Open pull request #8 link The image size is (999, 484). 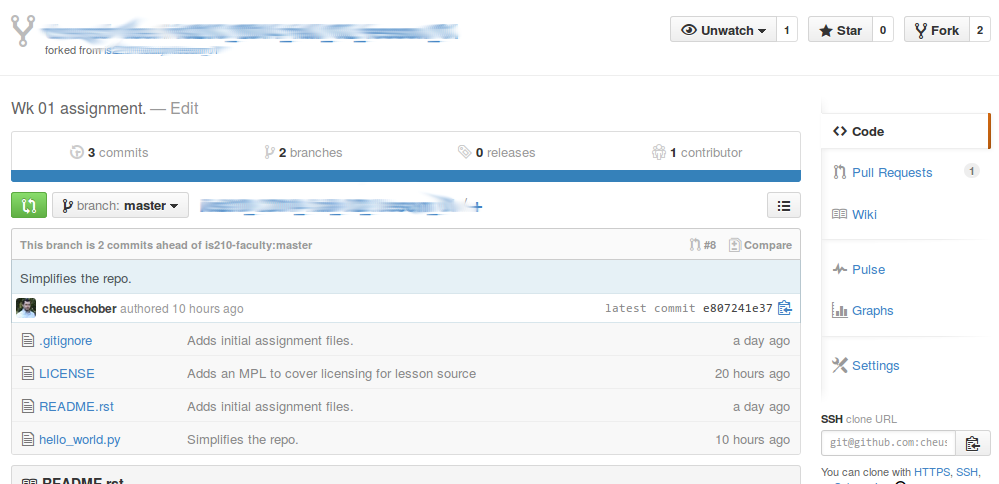point(703,245)
